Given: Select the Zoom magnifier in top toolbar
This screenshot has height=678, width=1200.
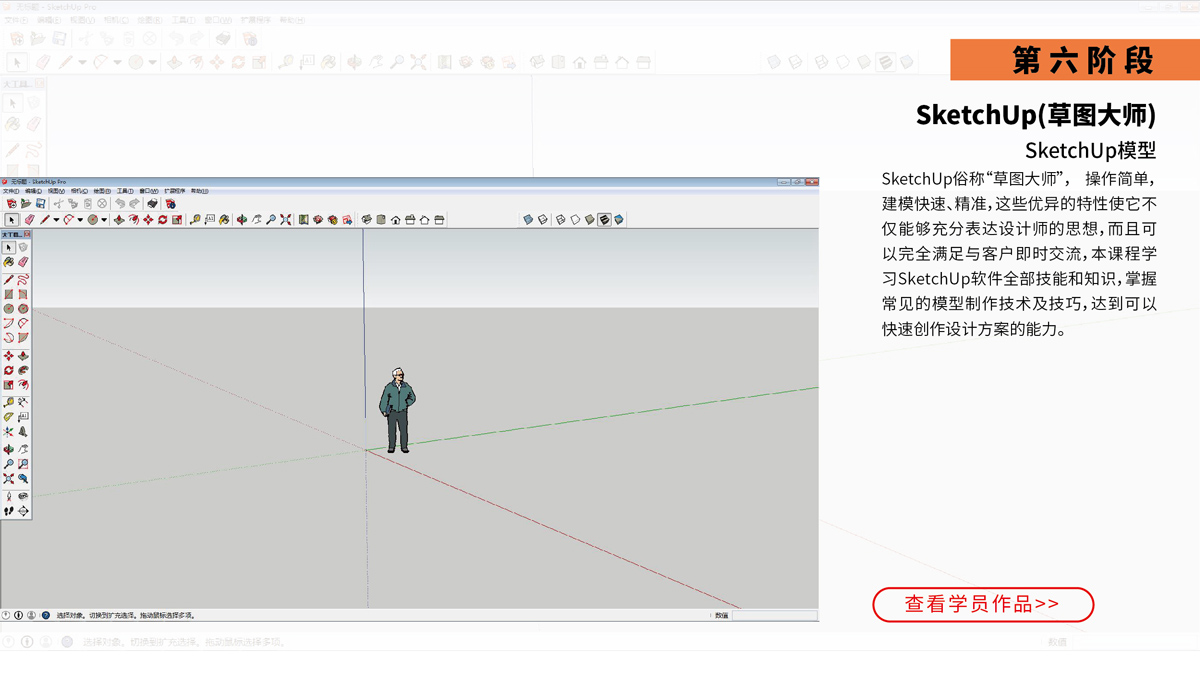Looking at the screenshot, I should (271, 219).
